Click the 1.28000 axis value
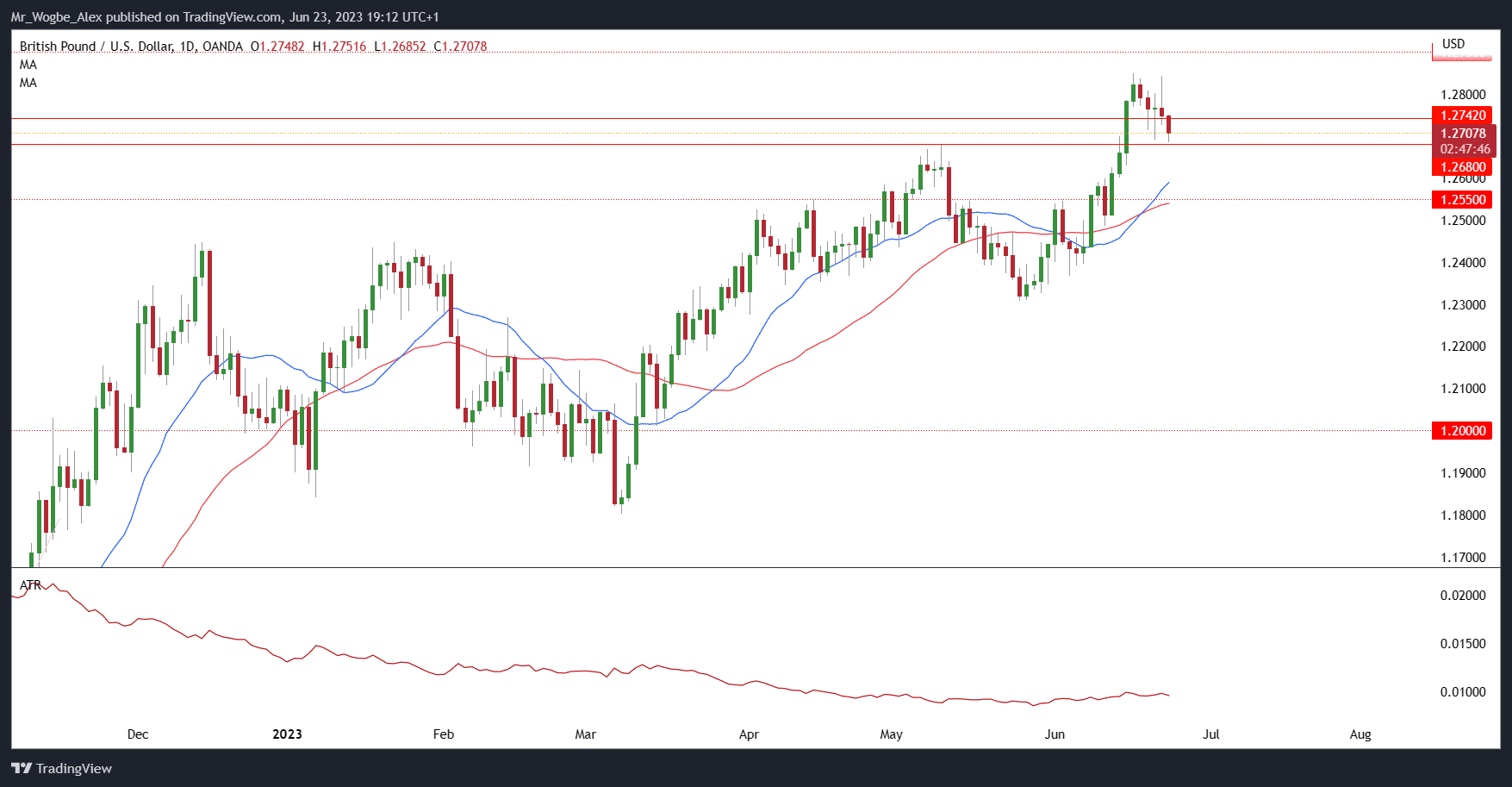Image resolution: width=1512 pixels, height=787 pixels. click(1463, 95)
